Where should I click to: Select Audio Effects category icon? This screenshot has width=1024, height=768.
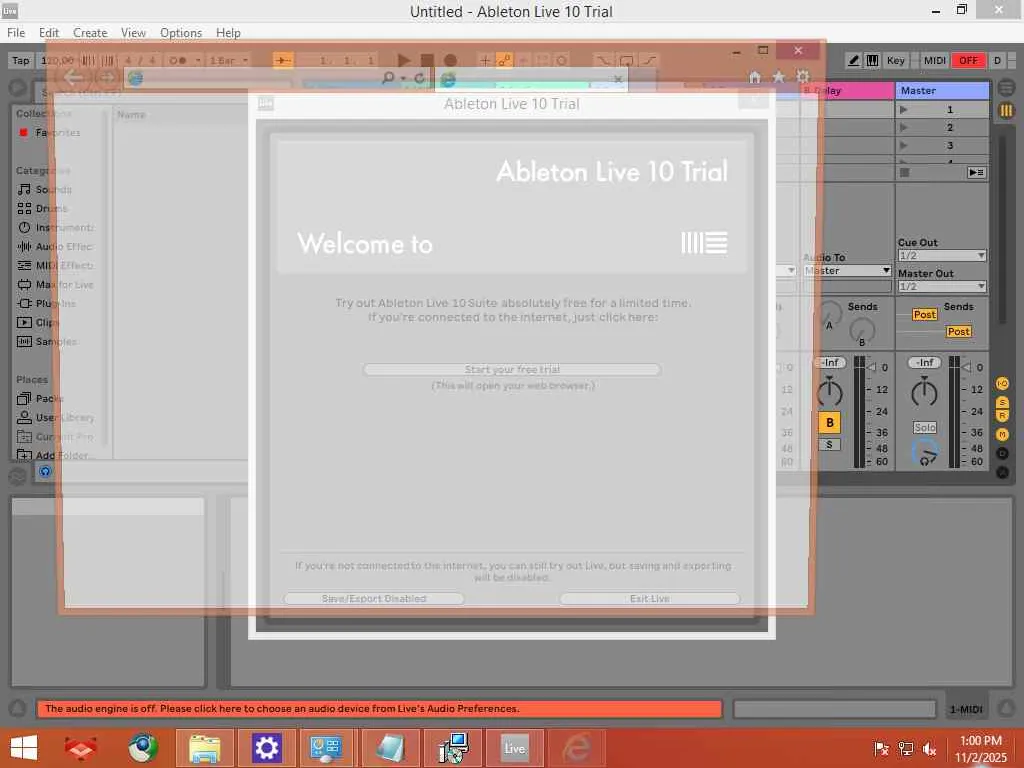click(x=24, y=246)
